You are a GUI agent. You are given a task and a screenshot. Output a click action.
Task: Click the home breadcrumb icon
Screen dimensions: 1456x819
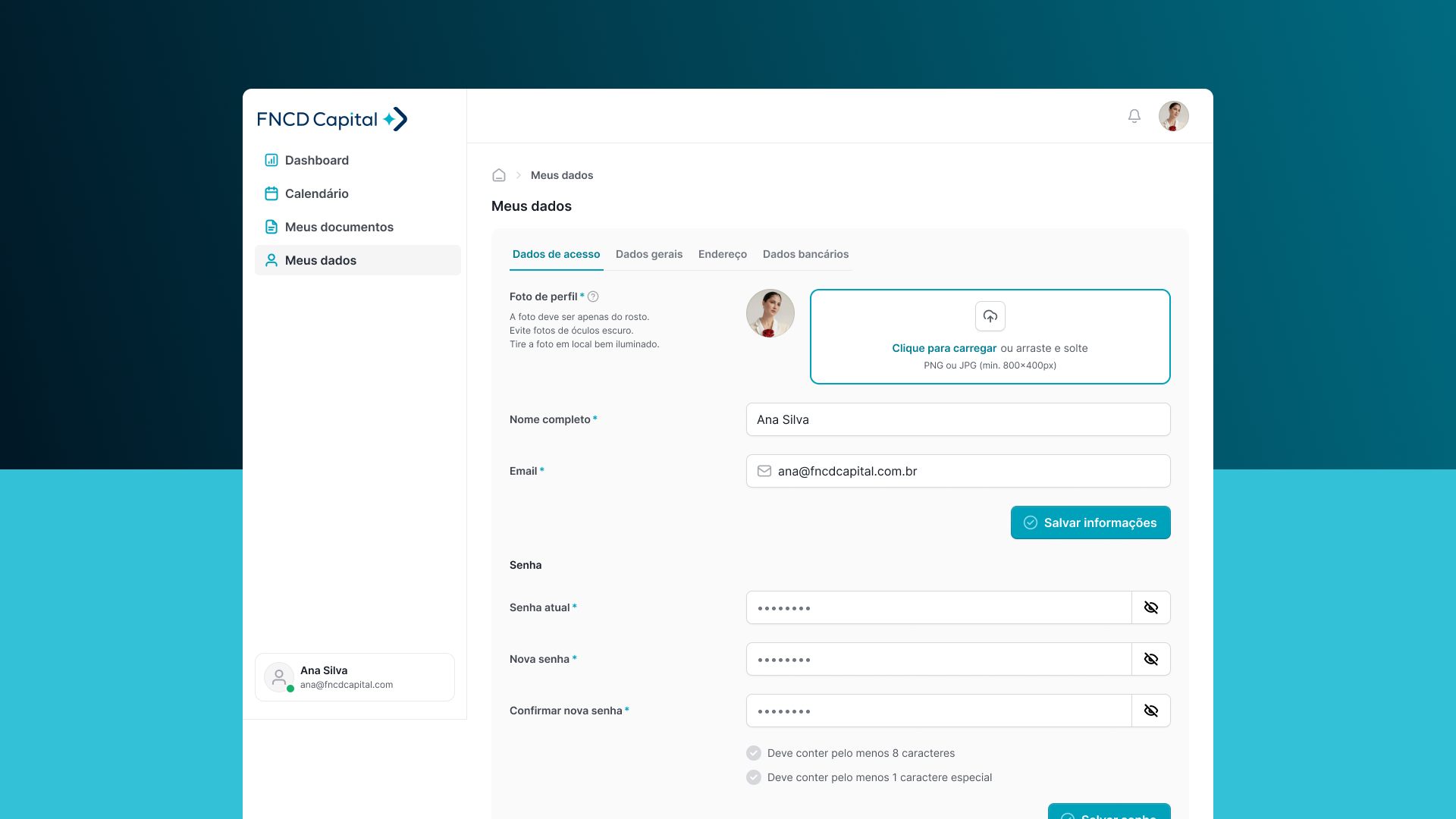click(499, 175)
